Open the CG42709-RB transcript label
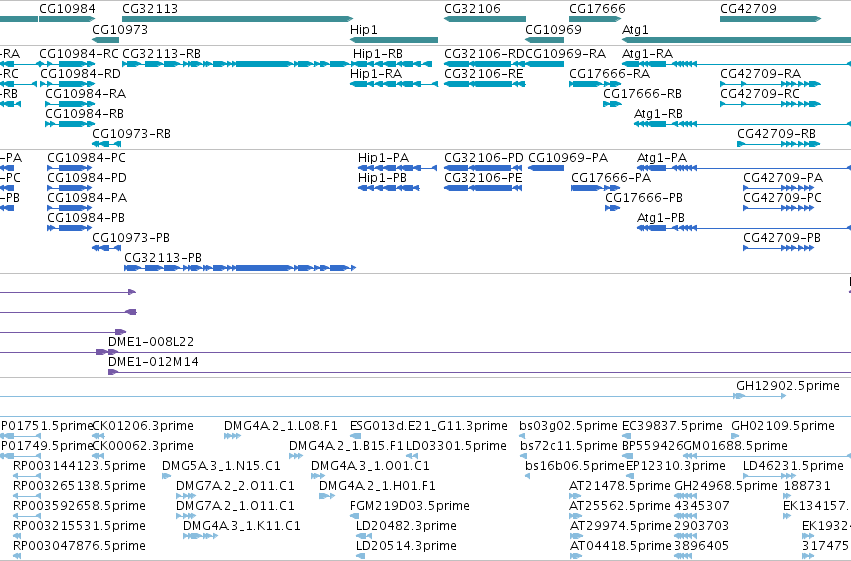Image resolution: width=851 pixels, height=561 pixels. point(777,134)
